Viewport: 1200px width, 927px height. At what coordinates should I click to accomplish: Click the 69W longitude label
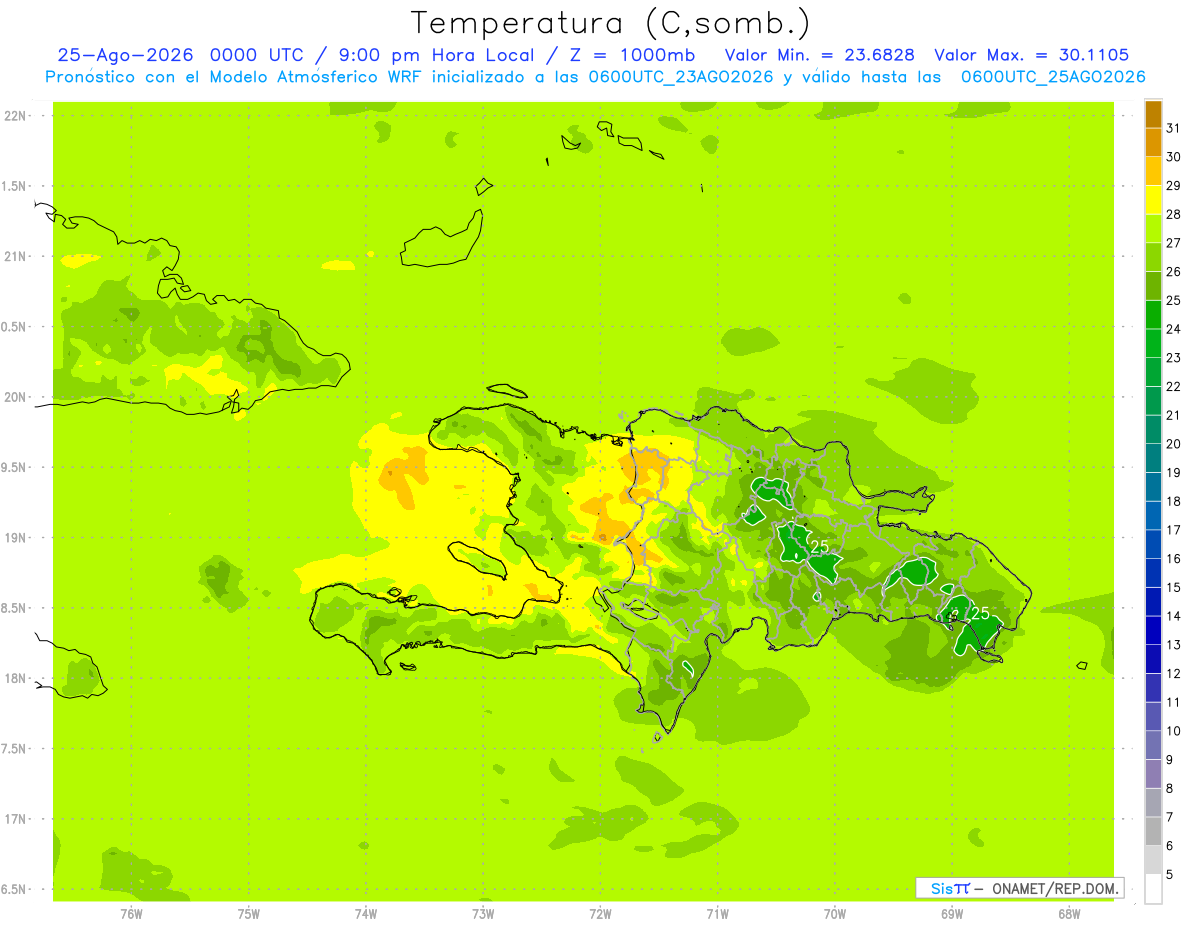point(952,914)
